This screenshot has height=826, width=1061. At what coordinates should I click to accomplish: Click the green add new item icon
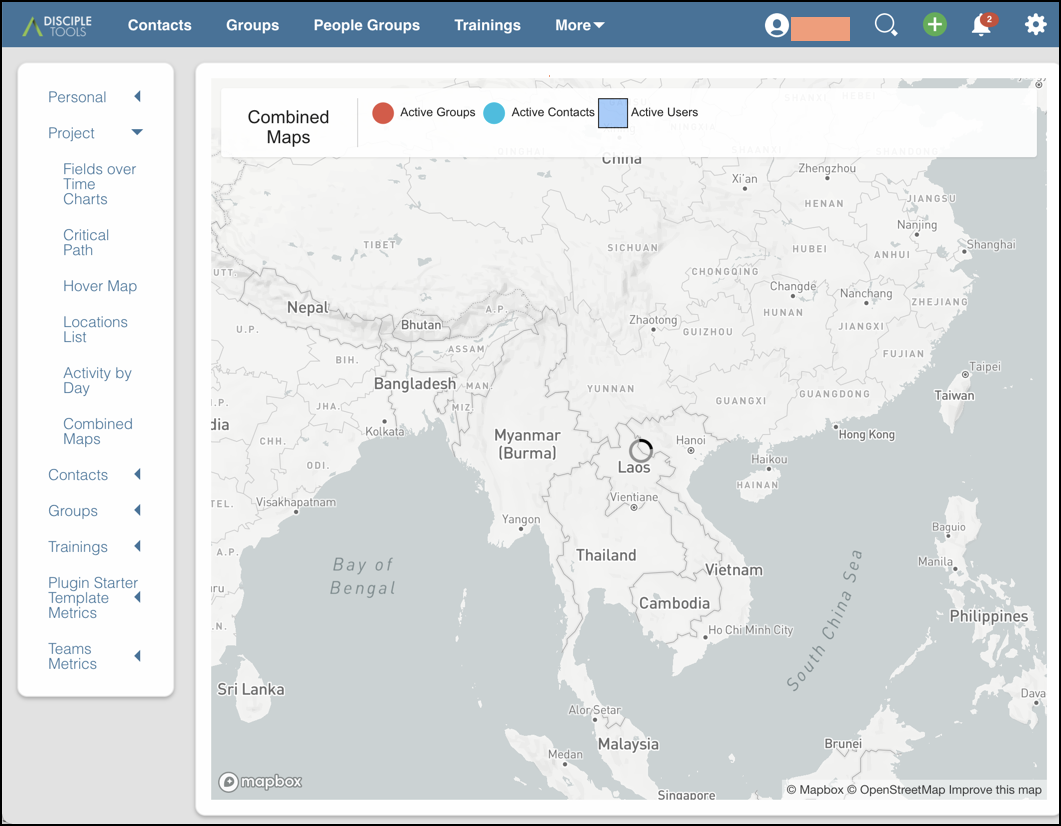934,23
